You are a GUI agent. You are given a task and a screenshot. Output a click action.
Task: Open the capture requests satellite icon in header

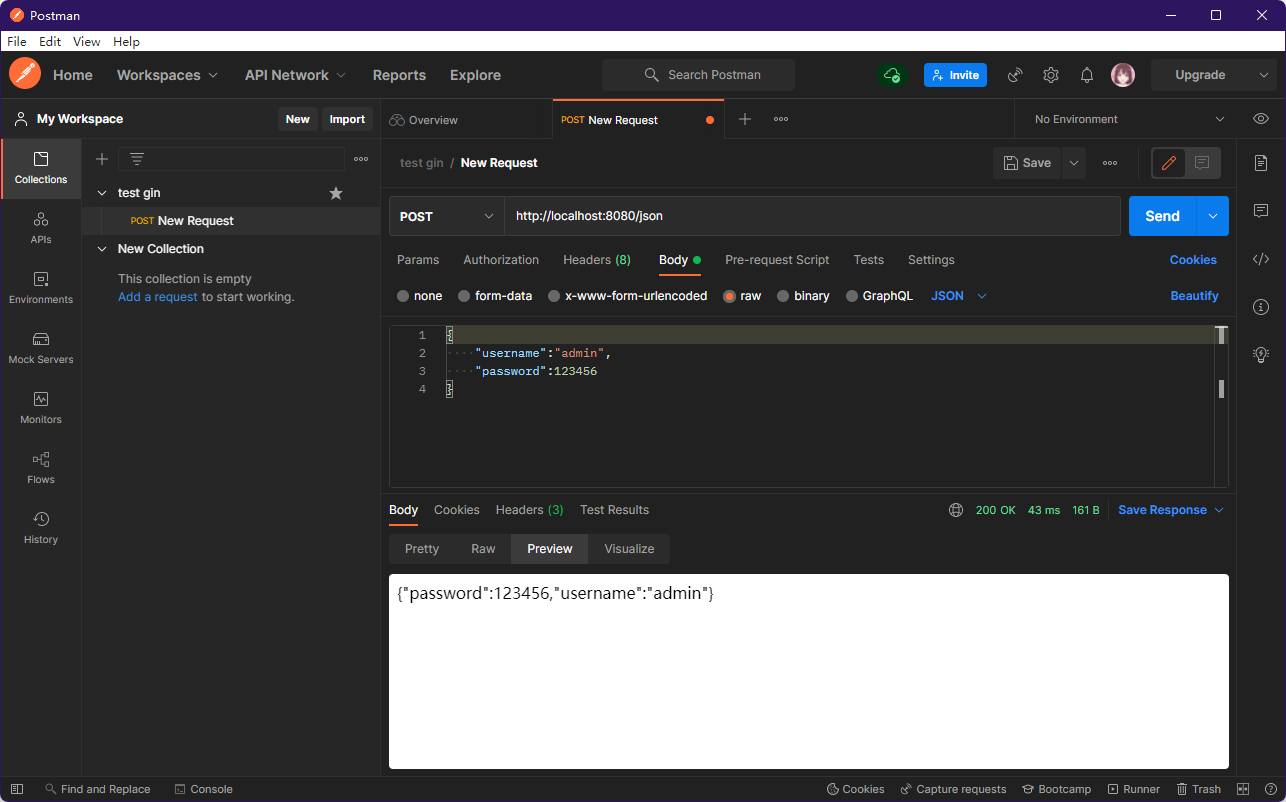1015,75
